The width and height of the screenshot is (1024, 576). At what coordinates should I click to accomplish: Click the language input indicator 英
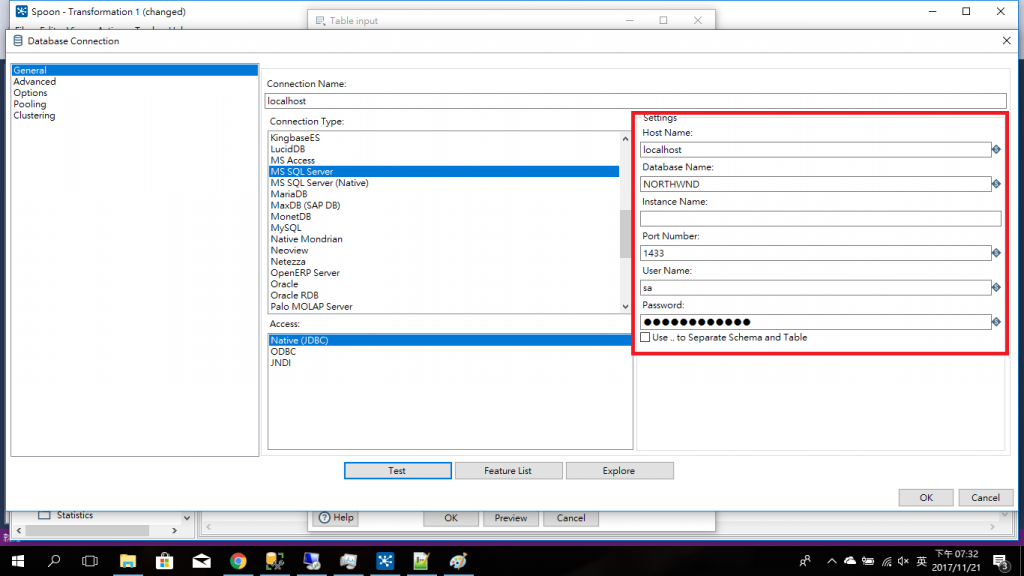click(921, 561)
